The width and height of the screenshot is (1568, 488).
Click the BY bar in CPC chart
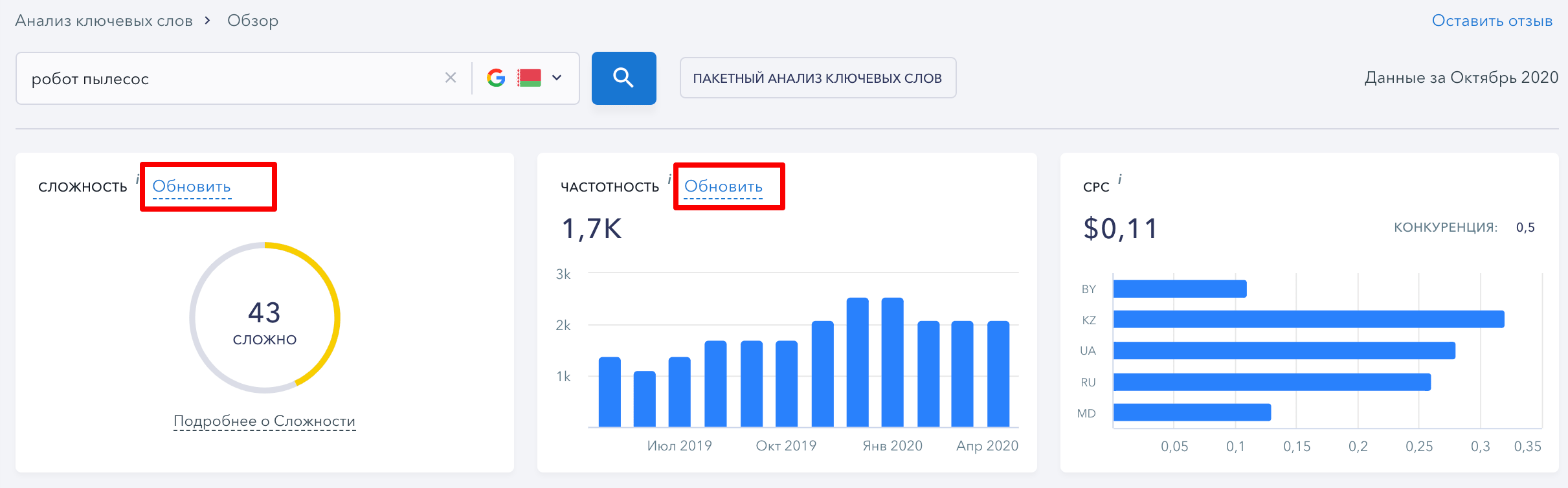point(1180,289)
